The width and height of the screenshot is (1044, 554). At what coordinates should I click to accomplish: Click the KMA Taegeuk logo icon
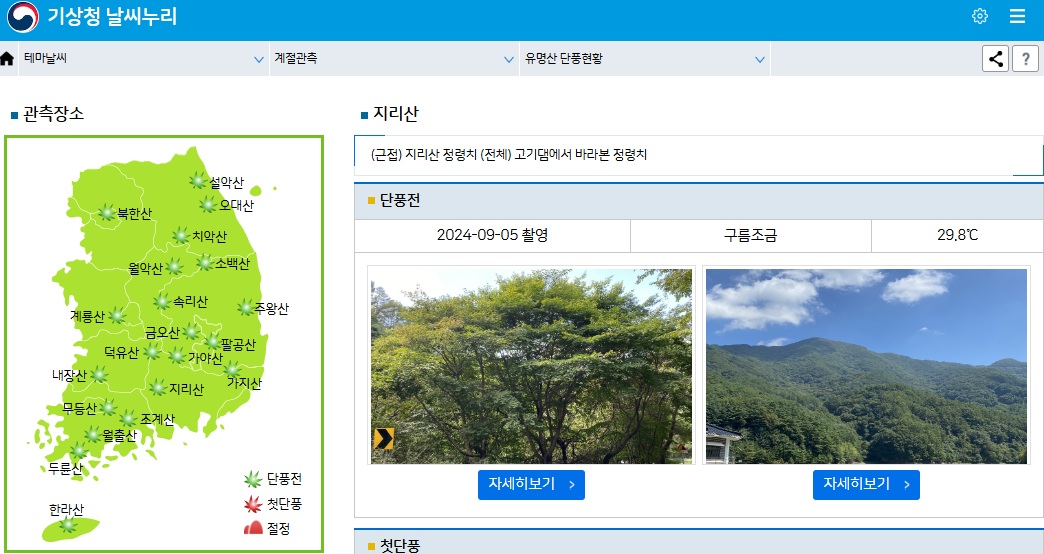(23, 17)
